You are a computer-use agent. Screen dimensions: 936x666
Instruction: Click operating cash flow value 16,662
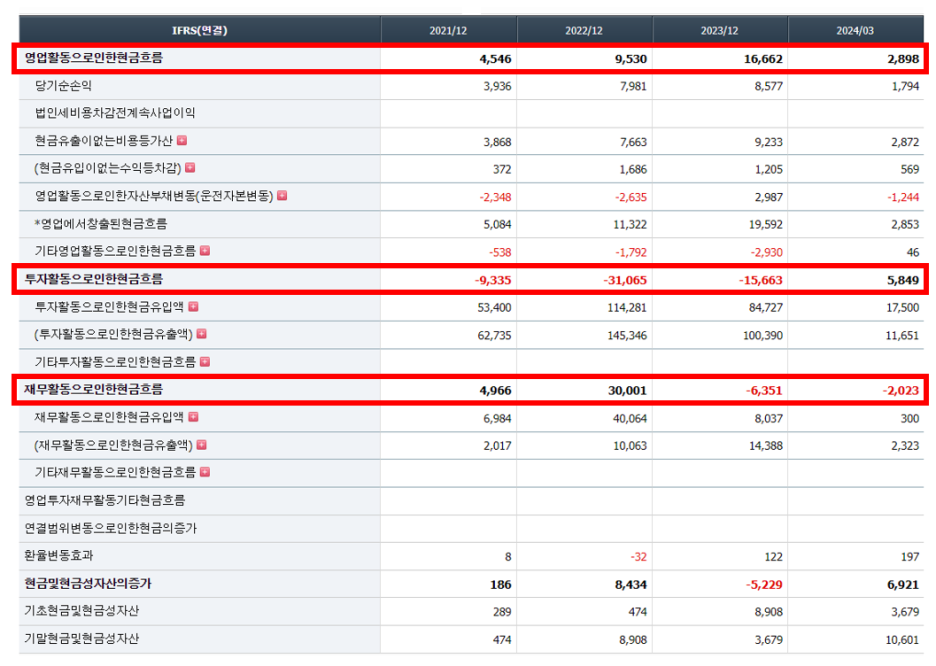763,58
